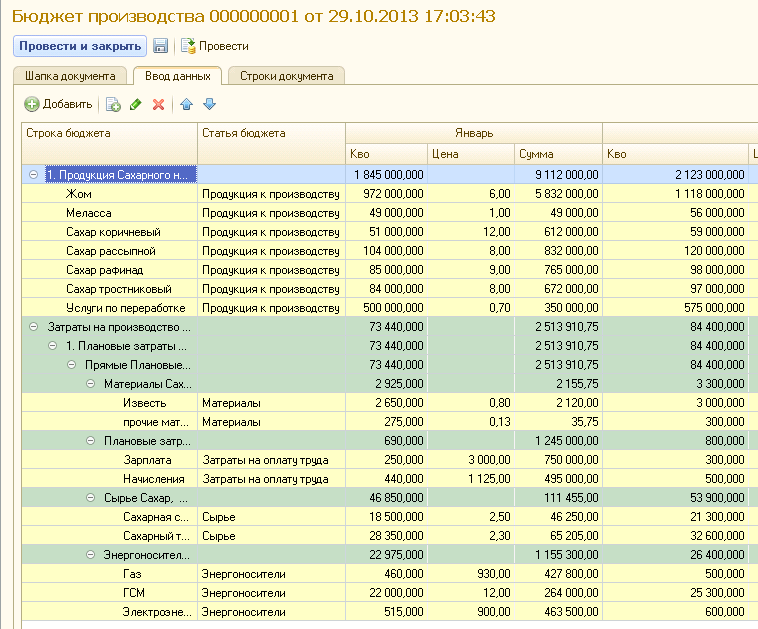Collapse the Сырье Сахар group
Screen dimensions: 758x629
point(90,498)
